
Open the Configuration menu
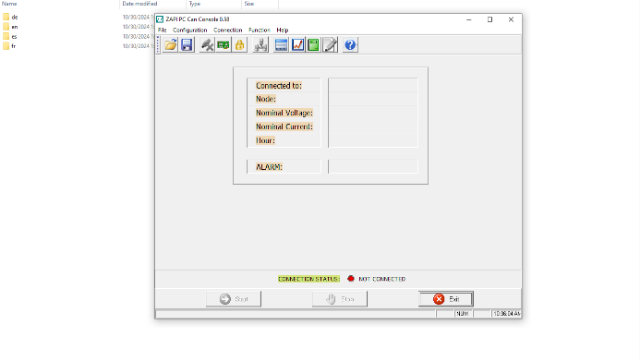pyautogui.click(x=190, y=30)
